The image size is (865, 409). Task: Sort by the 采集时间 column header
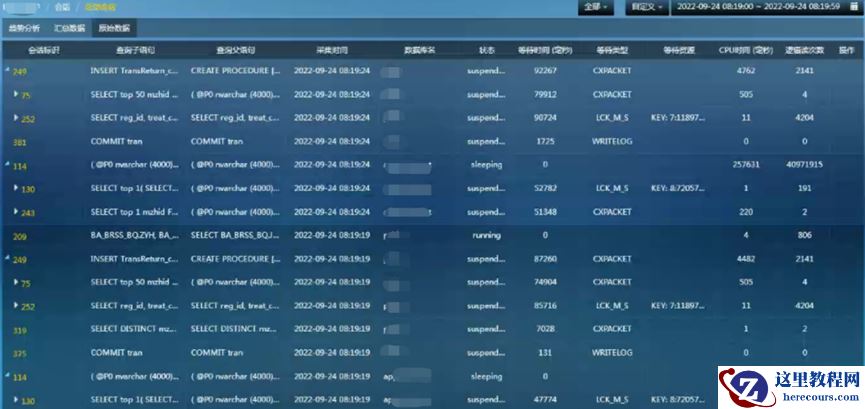(x=332, y=50)
